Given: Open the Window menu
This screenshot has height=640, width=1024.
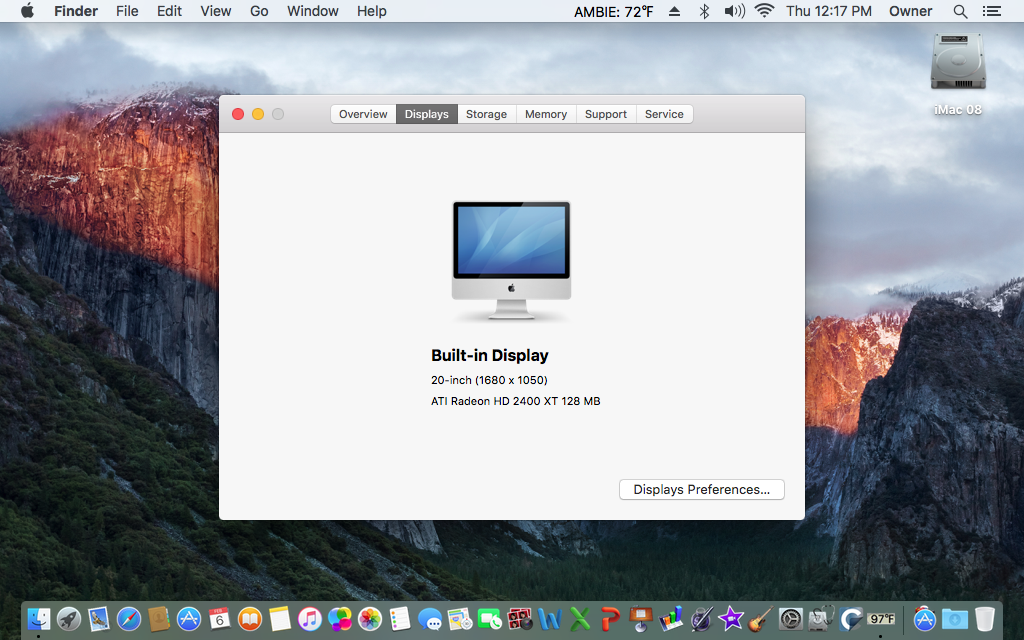Looking at the screenshot, I should (313, 11).
